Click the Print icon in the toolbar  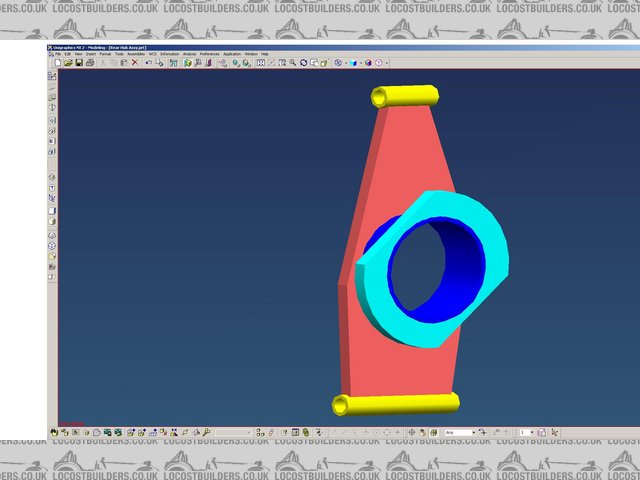pos(90,62)
